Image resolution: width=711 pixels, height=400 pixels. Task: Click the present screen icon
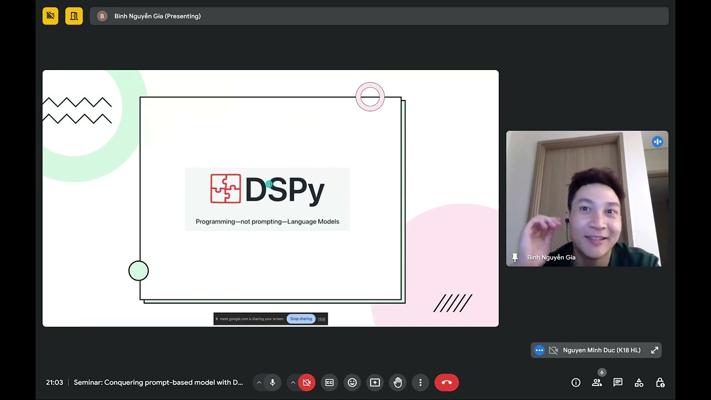(x=375, y=382)
